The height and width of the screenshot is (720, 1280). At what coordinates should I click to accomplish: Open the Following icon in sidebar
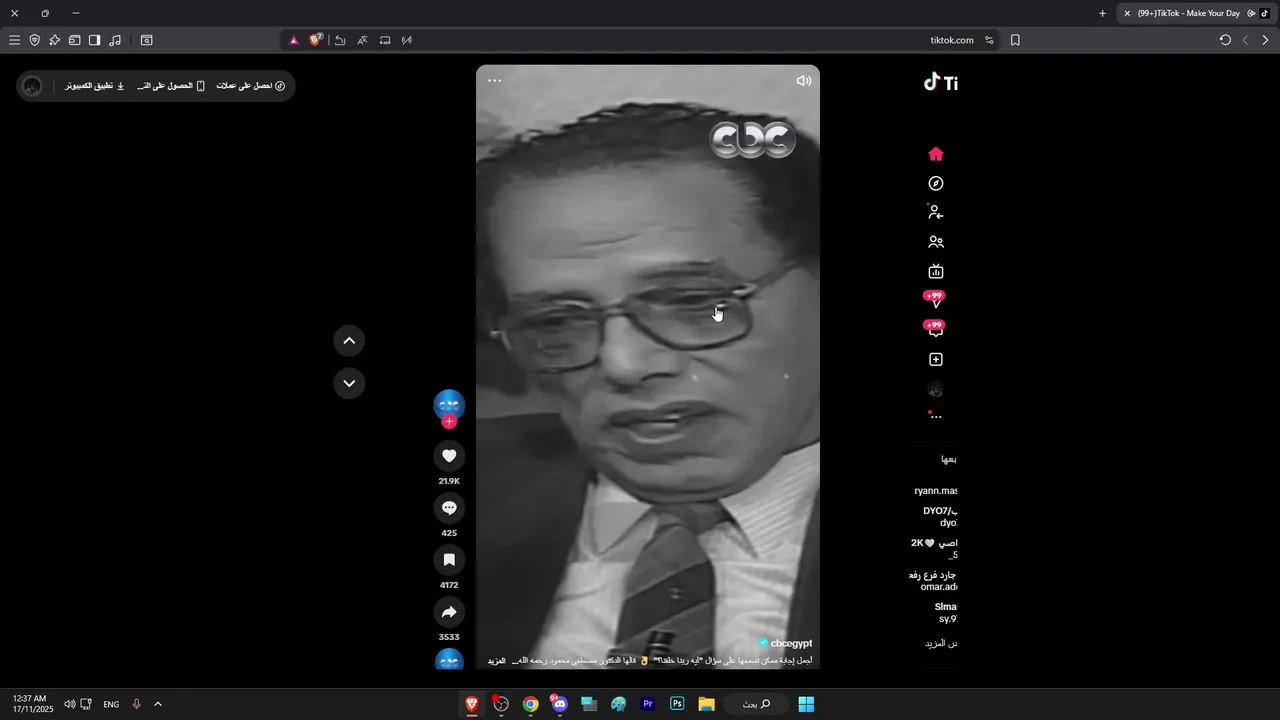click(x=936, y=212)
